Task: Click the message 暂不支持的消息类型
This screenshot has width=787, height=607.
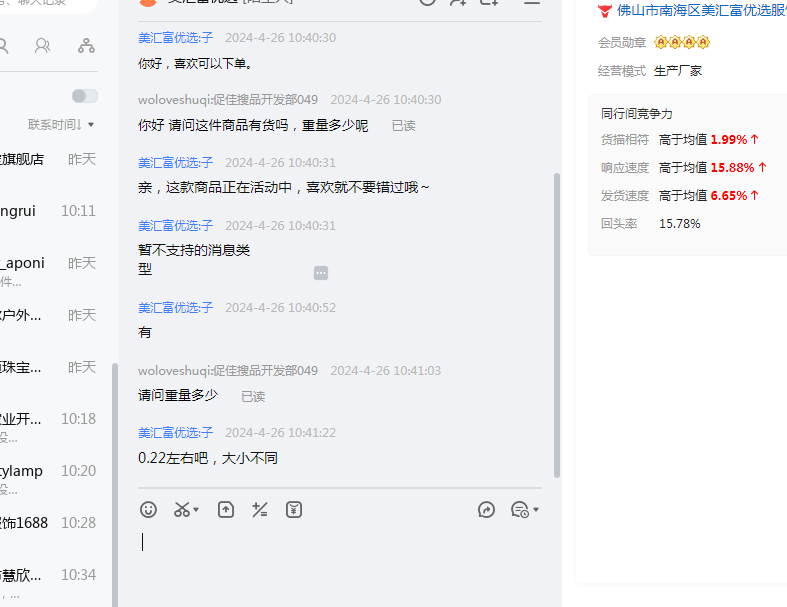Action: click(x=194, y=260)
